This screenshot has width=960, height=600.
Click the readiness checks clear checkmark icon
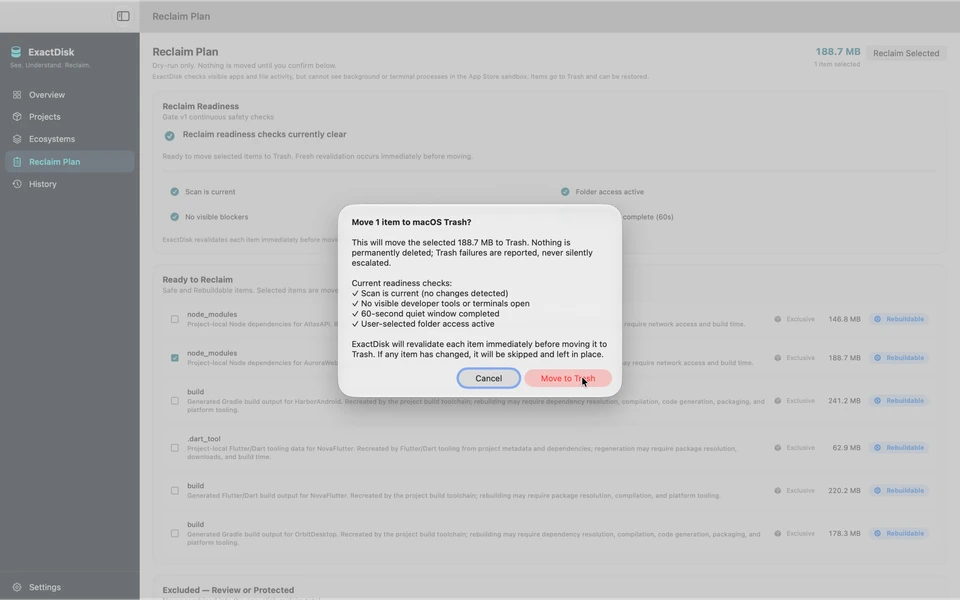170,136
